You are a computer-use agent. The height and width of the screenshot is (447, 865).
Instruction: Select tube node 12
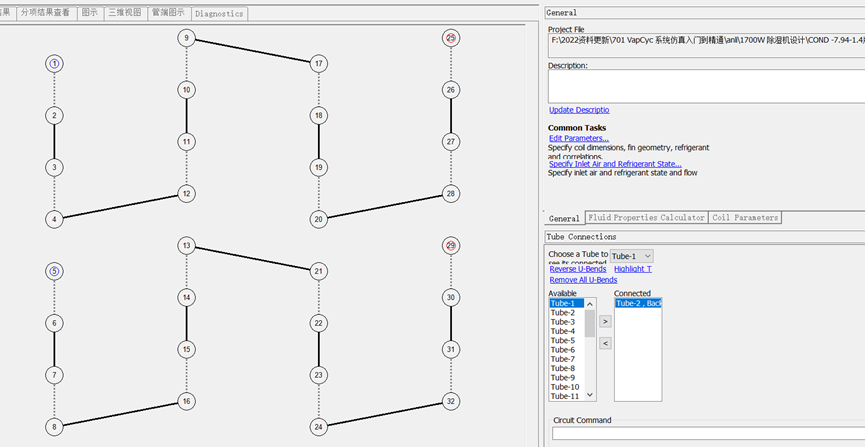pyautogui.click(x=186, y=194)
